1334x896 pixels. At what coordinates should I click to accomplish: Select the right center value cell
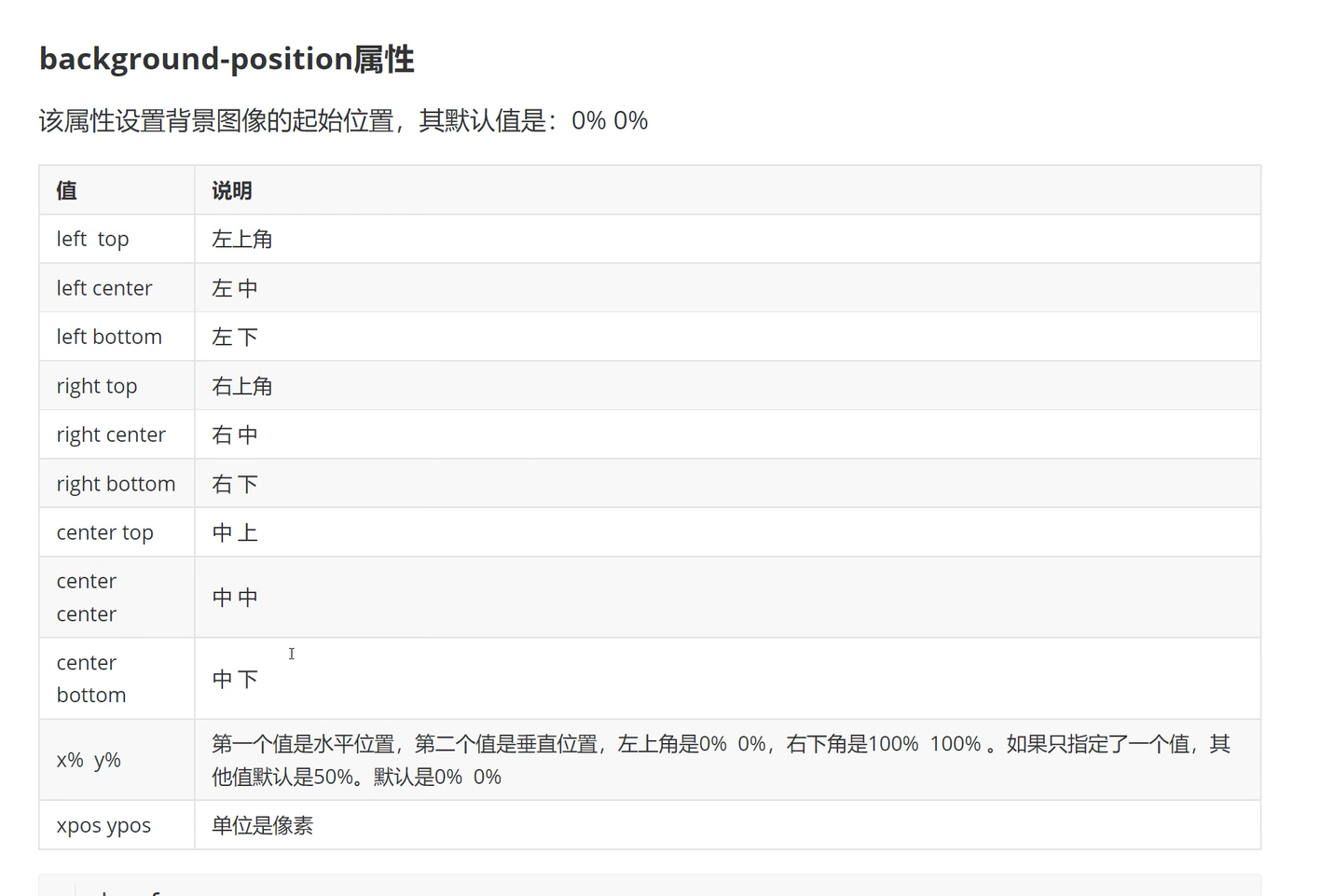point(111,434)
